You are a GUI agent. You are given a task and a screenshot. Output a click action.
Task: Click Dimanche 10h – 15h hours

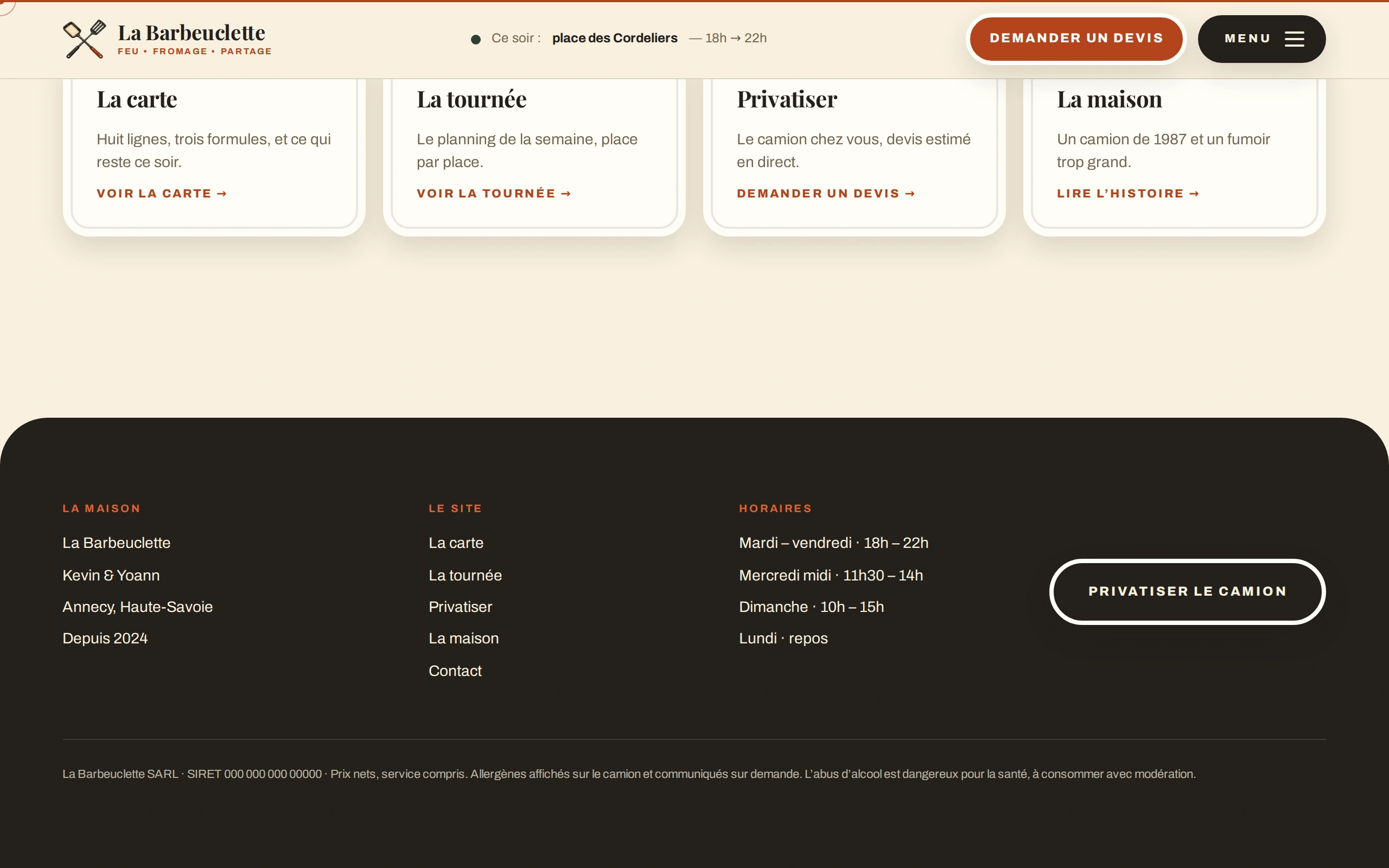click(x=811, y=607)
